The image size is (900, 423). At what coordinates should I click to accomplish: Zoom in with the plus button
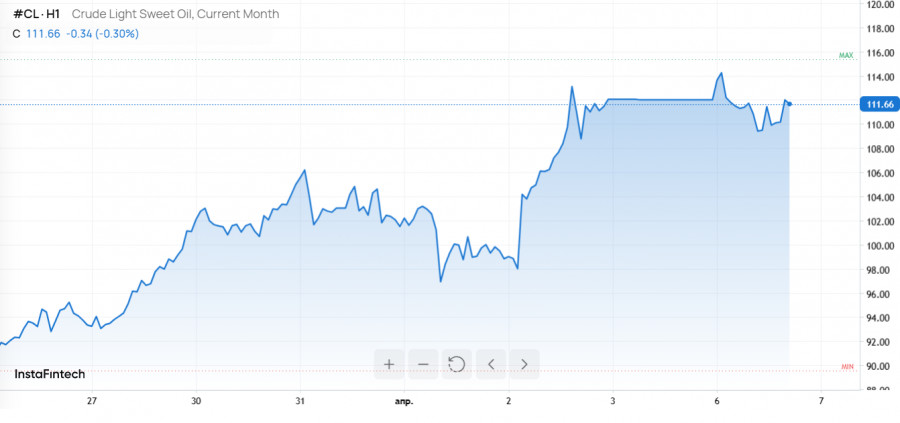pos(389,364)
